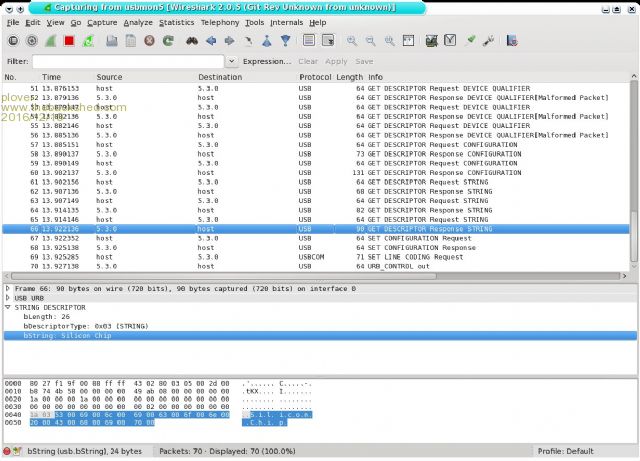Click in the display Filter text field
The width and height of the screenshot is (640, 461).
130,61
